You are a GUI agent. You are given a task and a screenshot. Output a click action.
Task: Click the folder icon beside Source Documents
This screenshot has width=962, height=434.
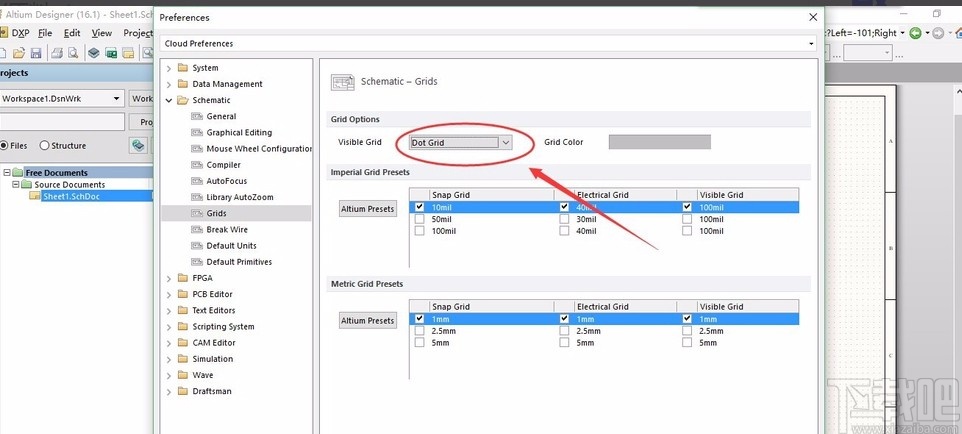[26, 184]
